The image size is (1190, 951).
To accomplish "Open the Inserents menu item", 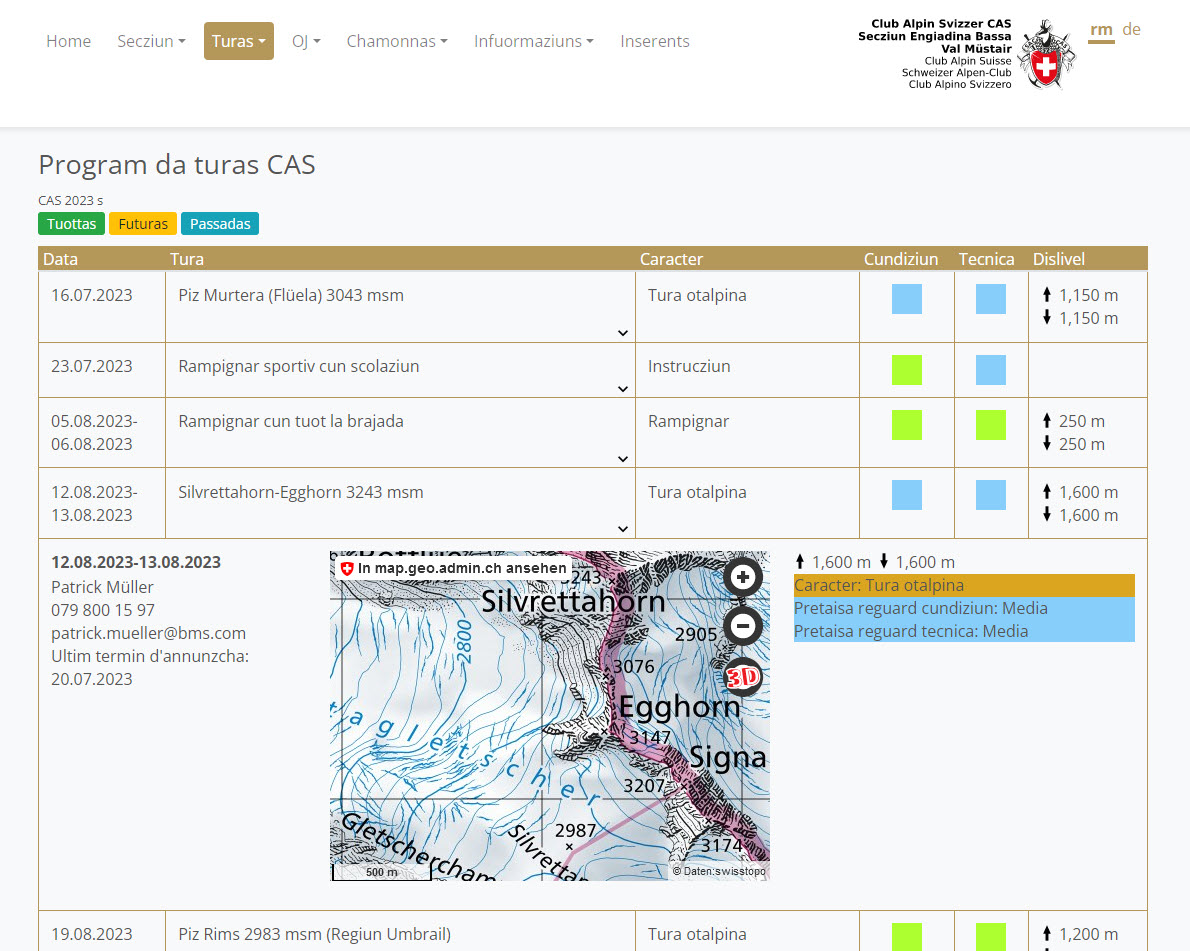I will [654, 41].
